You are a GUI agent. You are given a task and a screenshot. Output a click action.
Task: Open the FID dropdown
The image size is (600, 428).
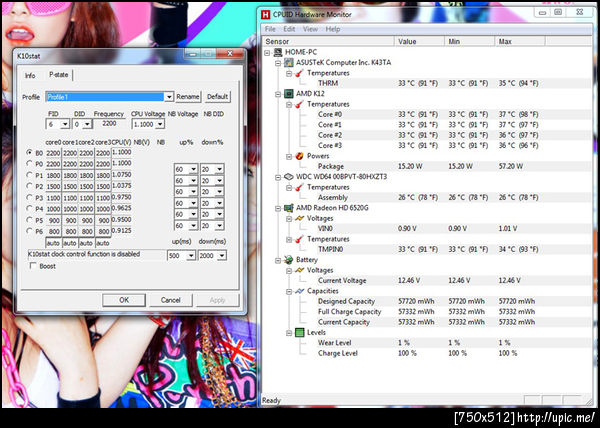(x=65, y=124)
